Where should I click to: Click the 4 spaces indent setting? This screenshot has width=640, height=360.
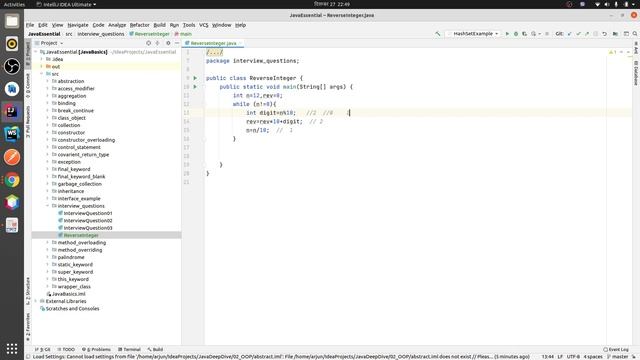[593, 356]
